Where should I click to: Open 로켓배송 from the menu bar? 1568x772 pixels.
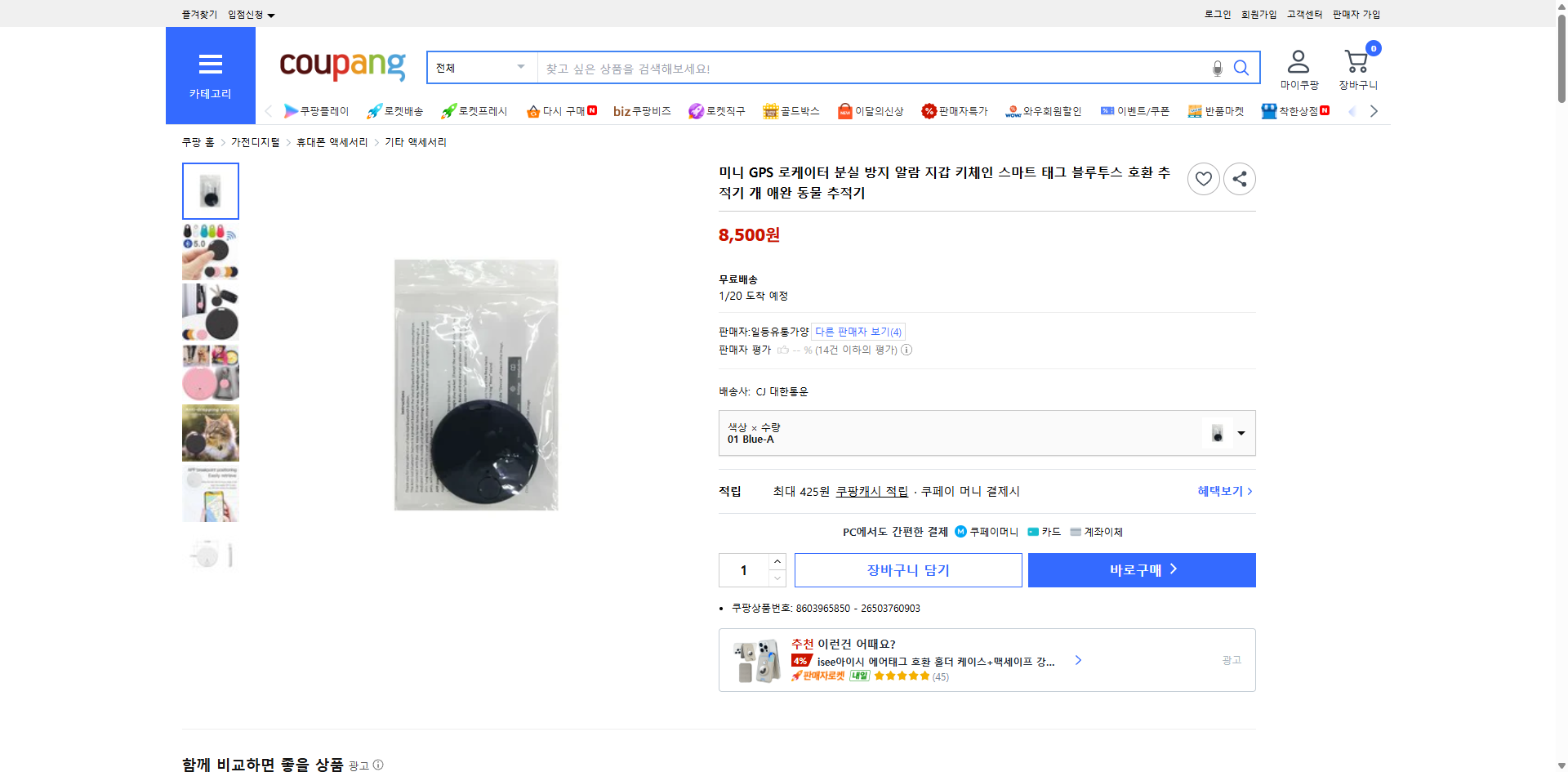coord(395,110)
